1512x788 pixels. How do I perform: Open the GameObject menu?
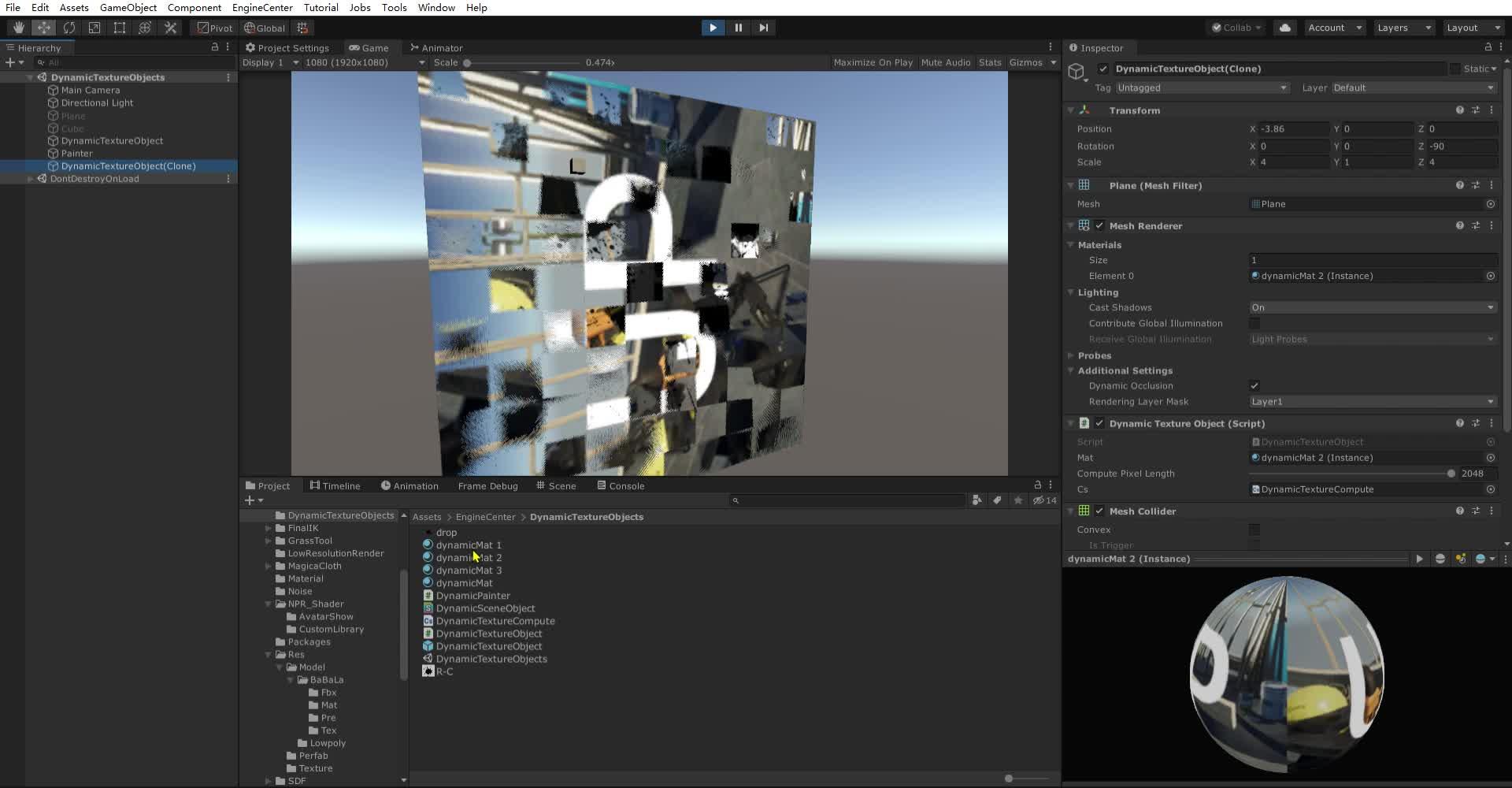[128, 7]
